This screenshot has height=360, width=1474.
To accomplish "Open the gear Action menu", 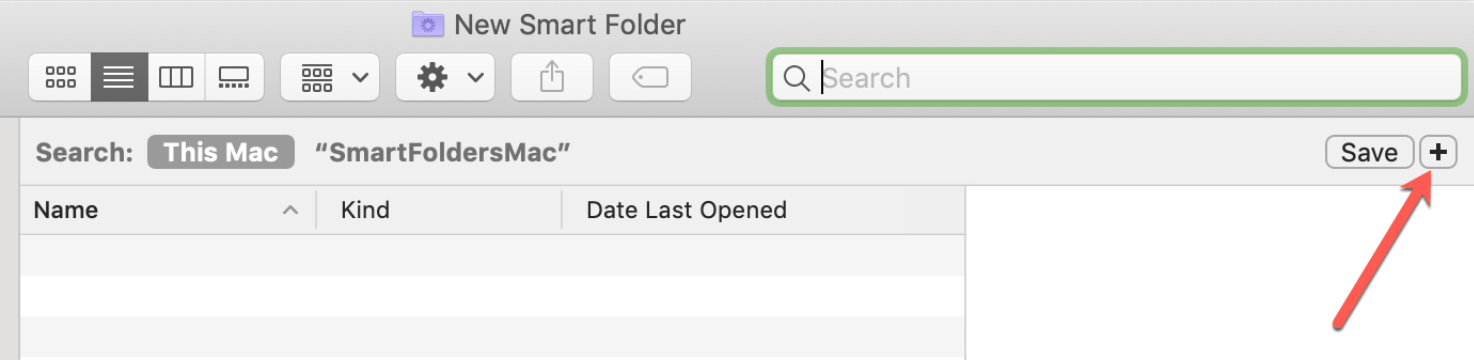I will pos(445,78).
